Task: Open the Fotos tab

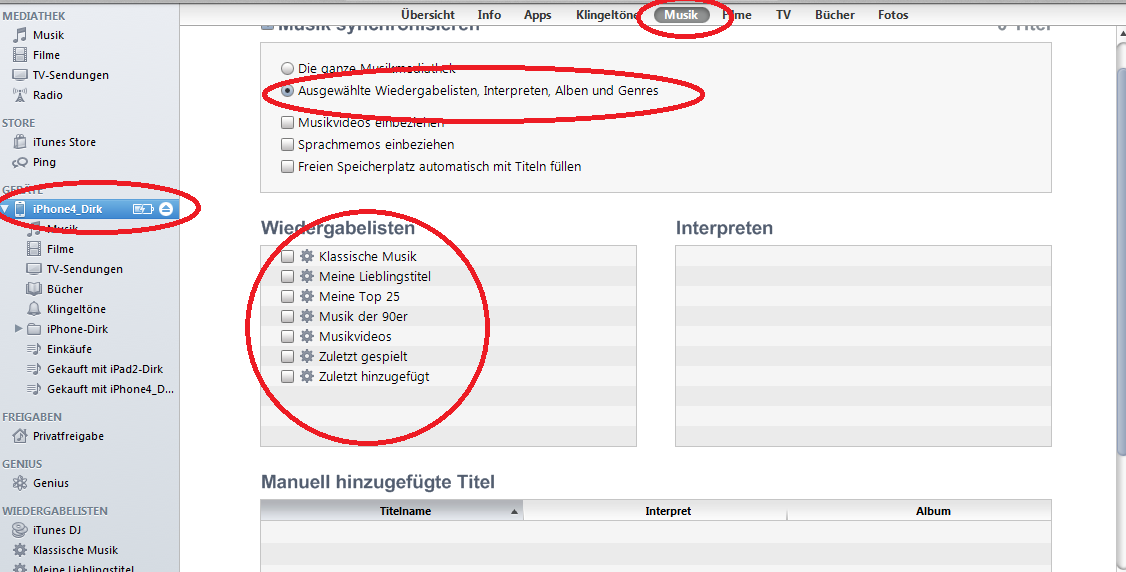Action: click(x=893, y=15)
